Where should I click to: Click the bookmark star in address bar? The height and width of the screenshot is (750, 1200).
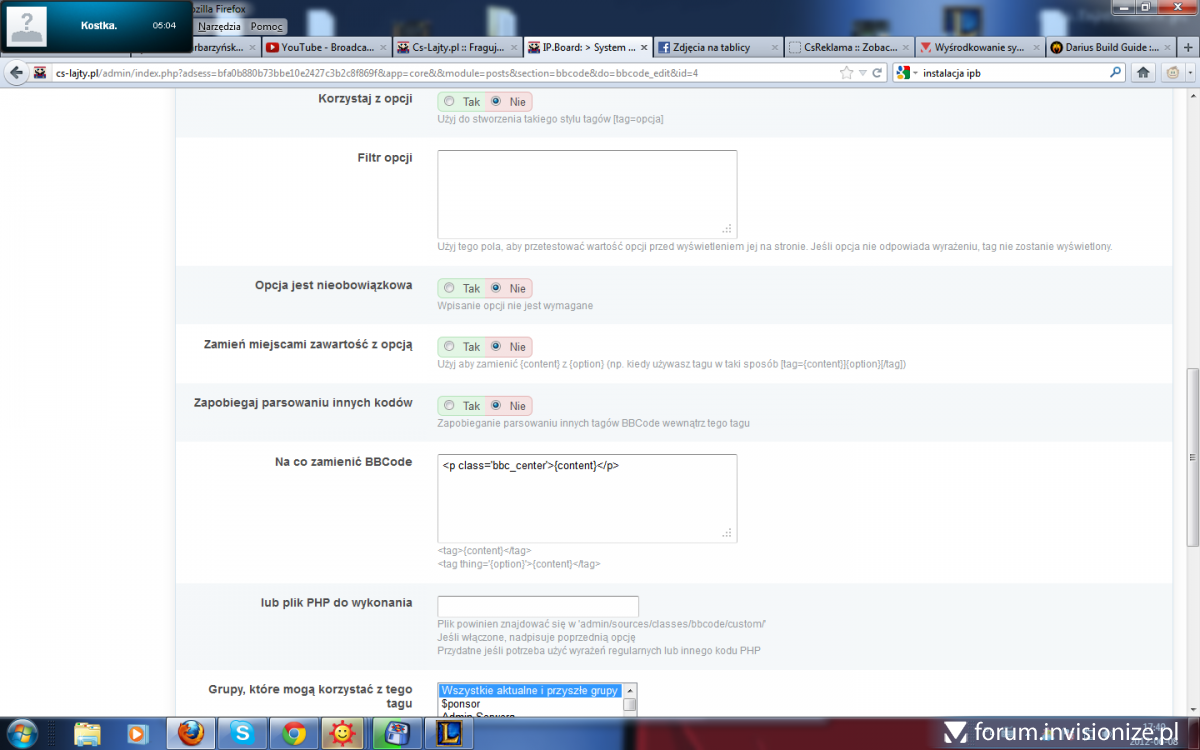[x=847, y=73]
